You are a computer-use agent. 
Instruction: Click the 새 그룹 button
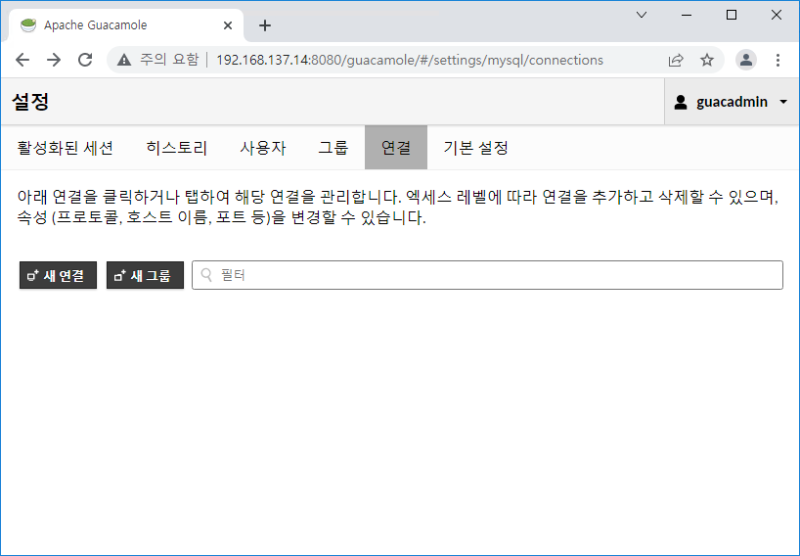coord(145,275)
